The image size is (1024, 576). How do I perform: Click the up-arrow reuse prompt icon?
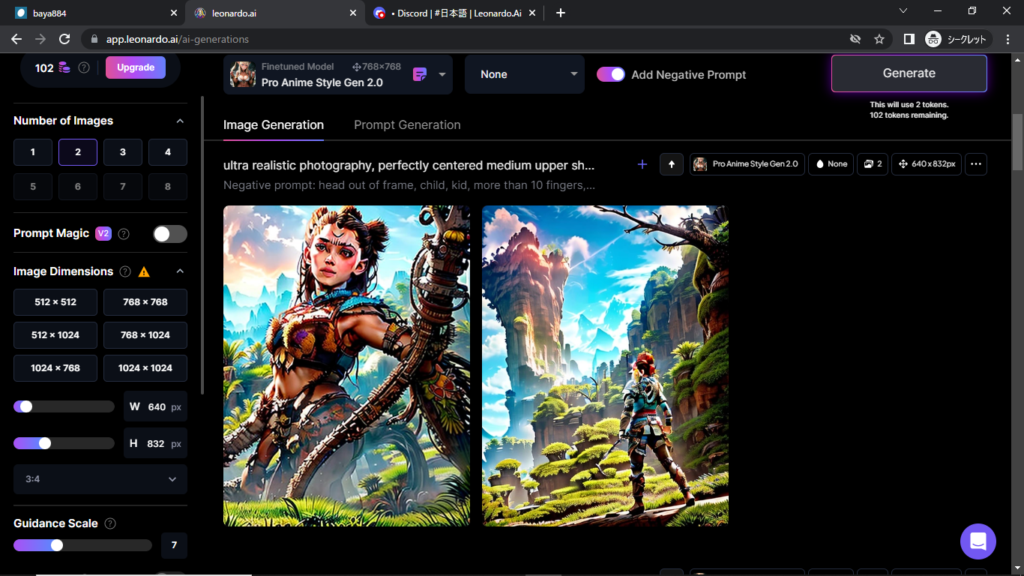pos(671,164)
